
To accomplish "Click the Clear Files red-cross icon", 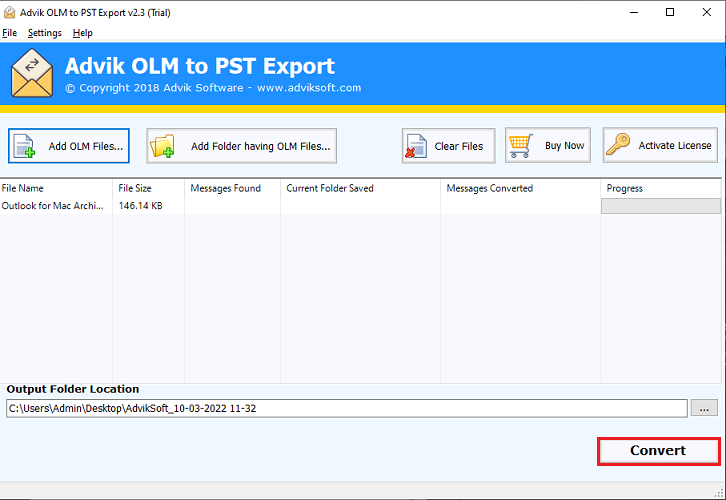I will pos(416,146).
